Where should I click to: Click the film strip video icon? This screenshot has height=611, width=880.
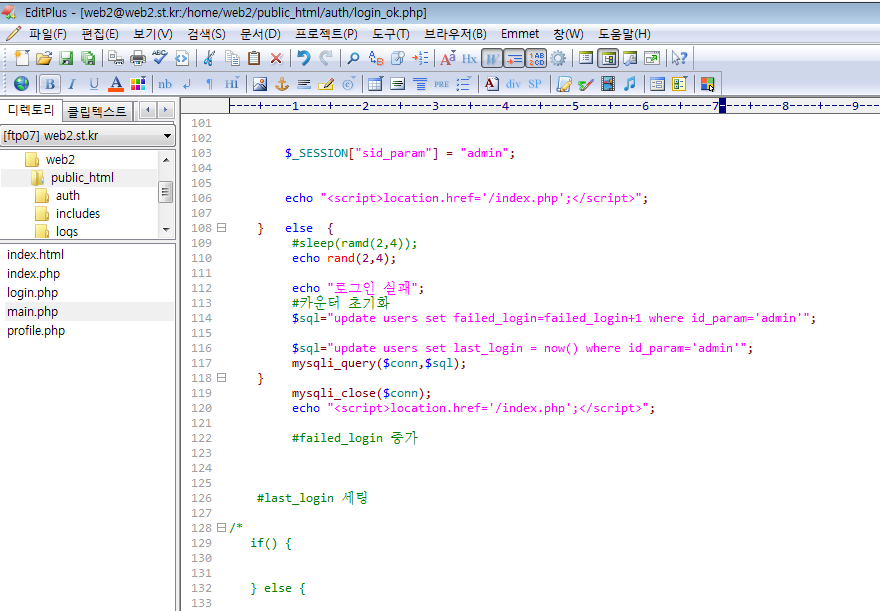[608, 84]
